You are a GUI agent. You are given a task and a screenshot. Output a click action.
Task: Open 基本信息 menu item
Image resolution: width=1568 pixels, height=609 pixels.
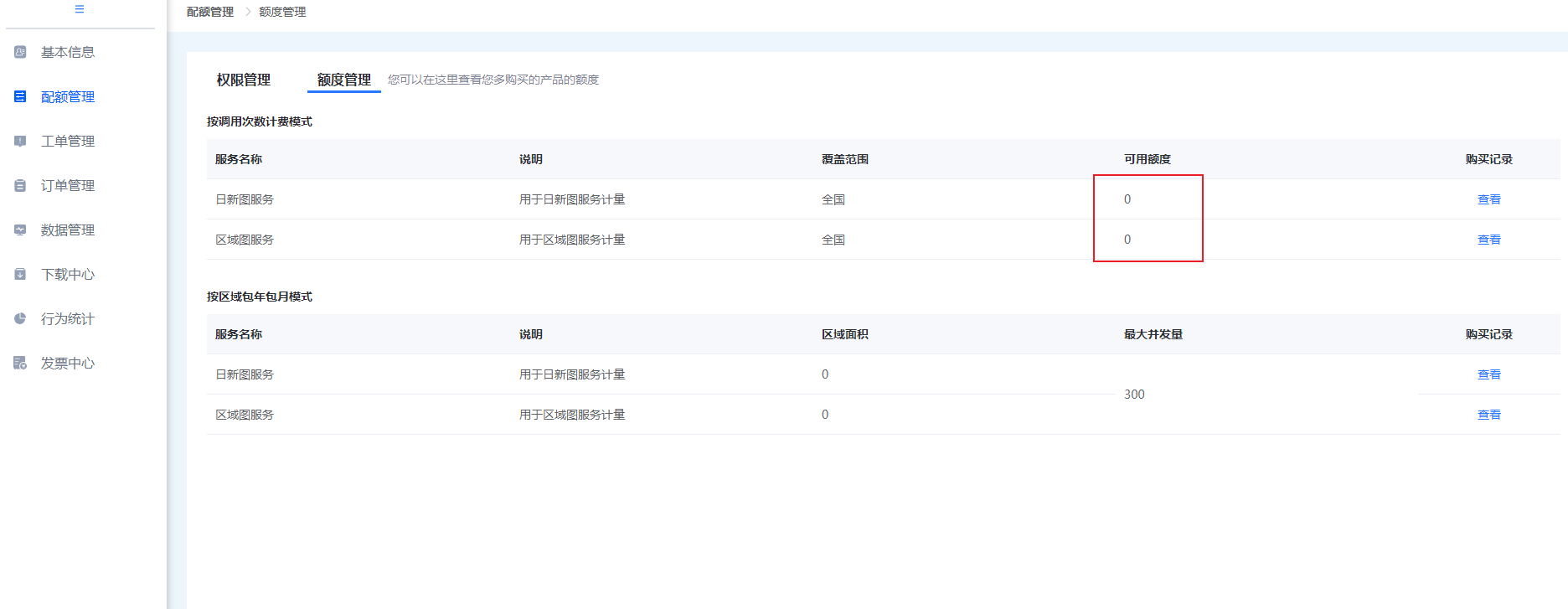pos(68,52)
